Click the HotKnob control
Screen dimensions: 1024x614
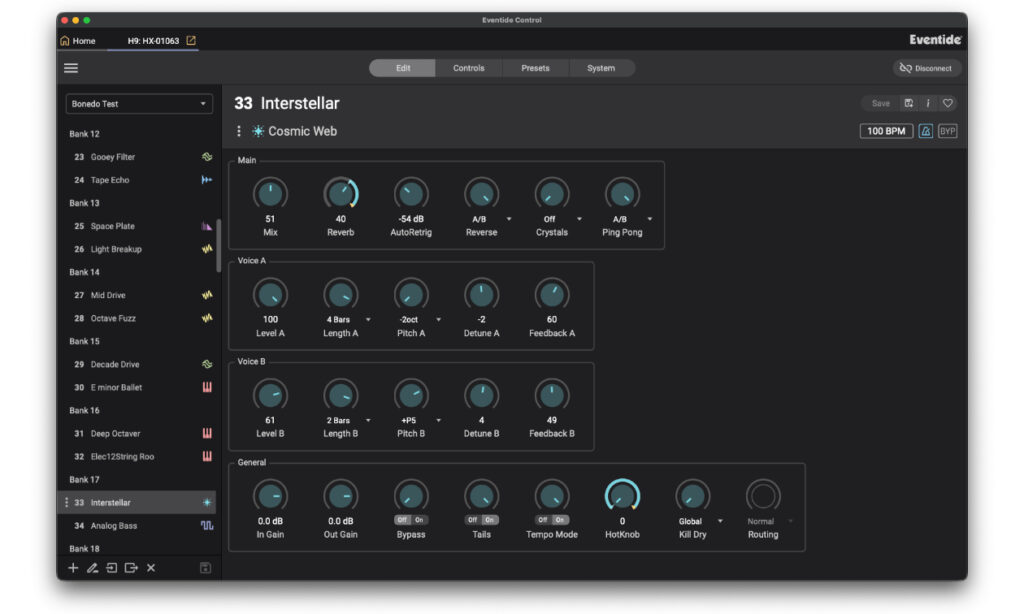point(622,496)
